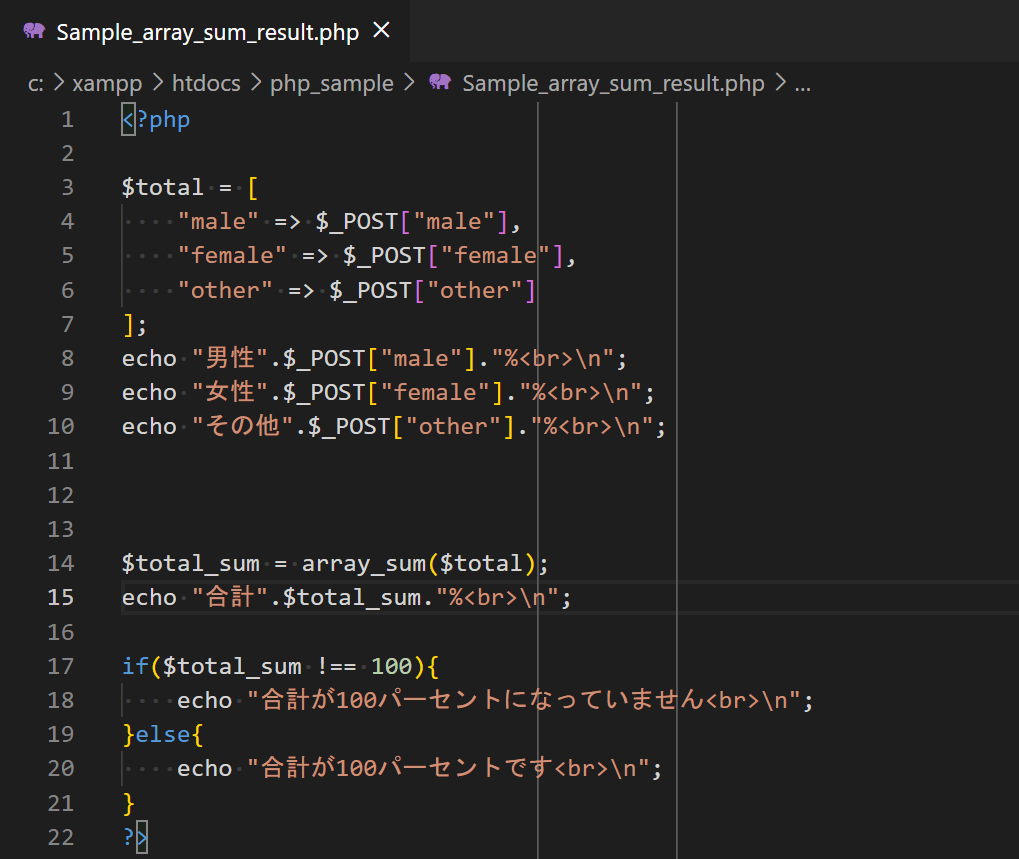1019x859 pixels.
Task: Click the PHP elephant icon in the breadcrumb
Action: tap(440, 82)
